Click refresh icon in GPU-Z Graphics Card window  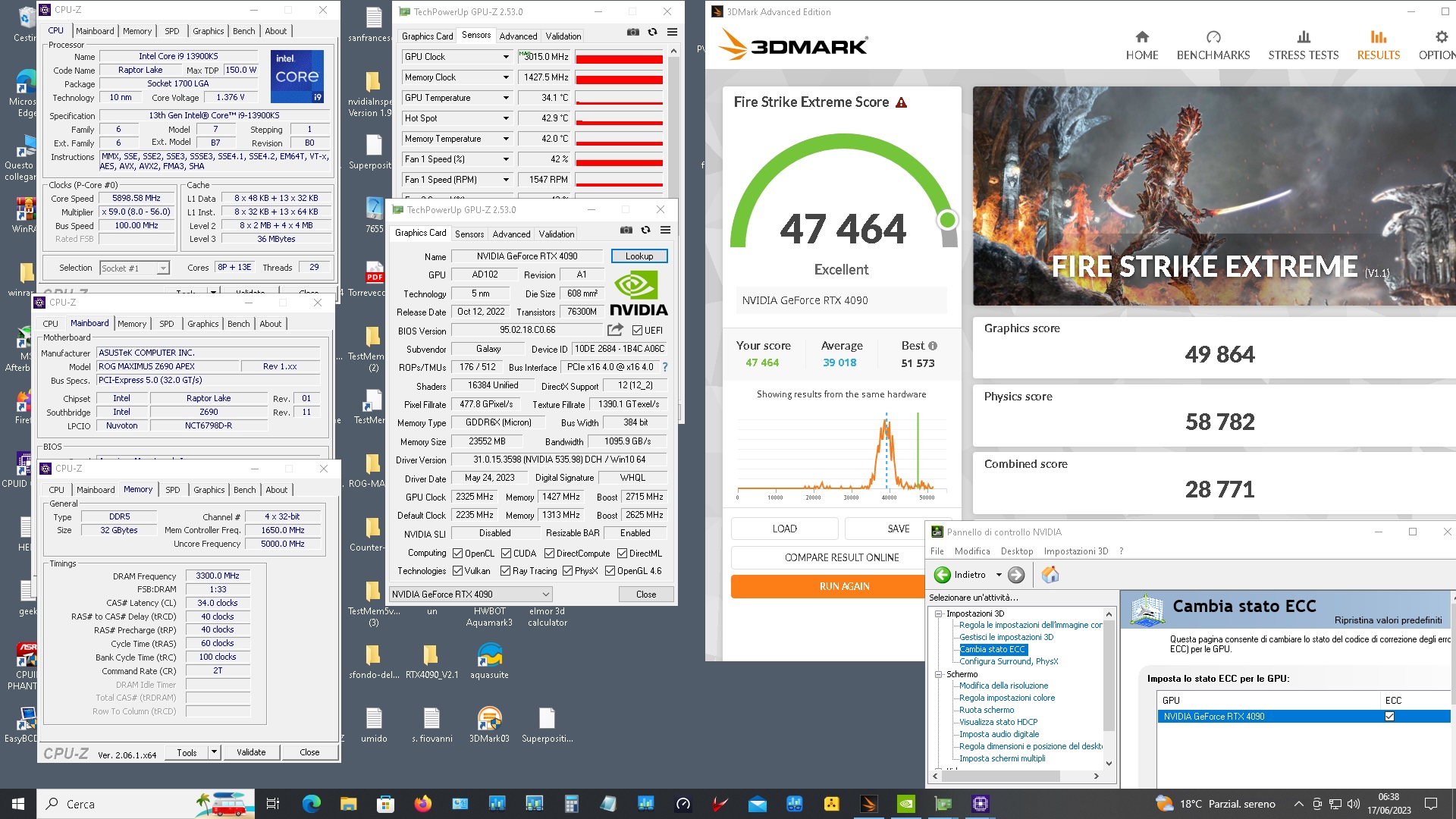(645, 231)
